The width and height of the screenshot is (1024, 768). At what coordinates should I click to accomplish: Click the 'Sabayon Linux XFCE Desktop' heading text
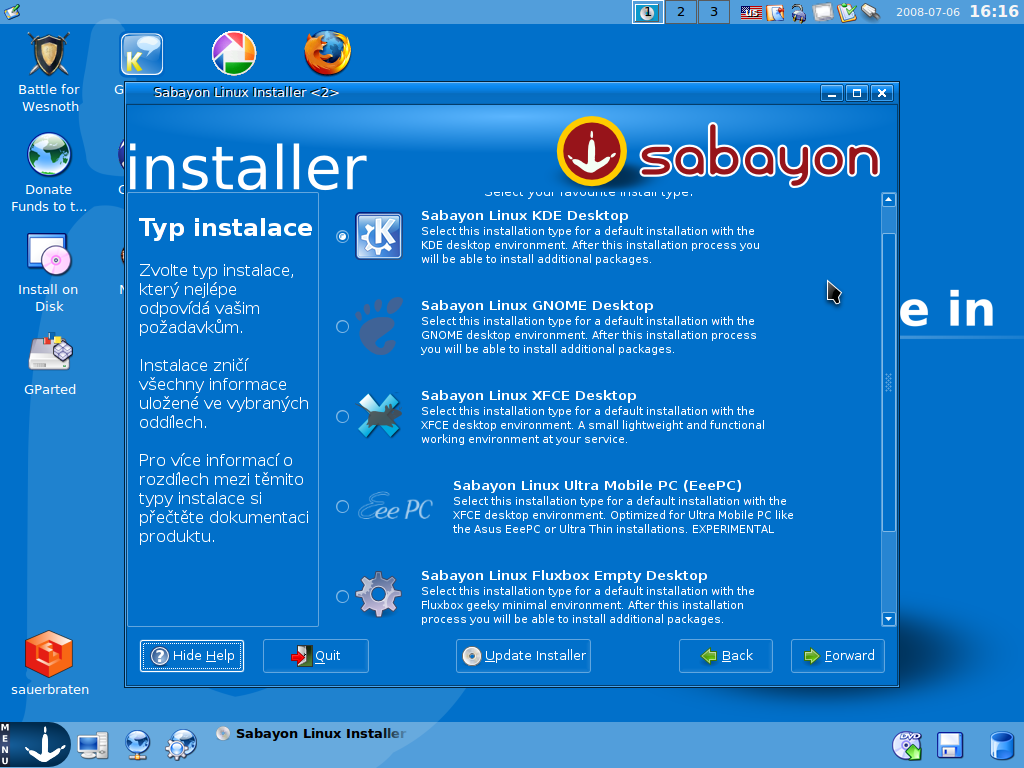click(528, 396)
